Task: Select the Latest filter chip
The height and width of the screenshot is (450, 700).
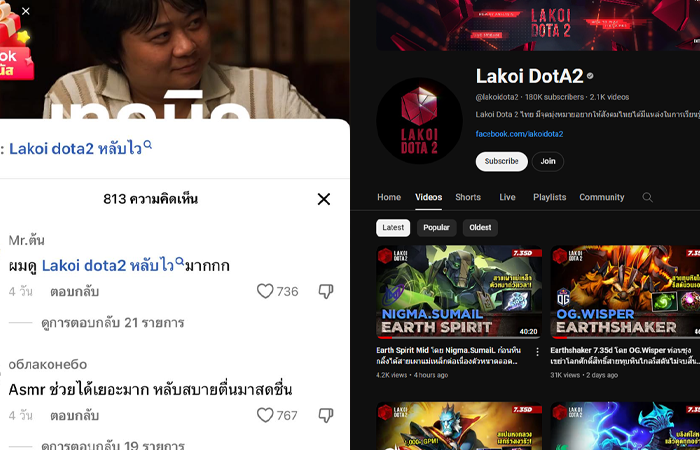Action: (x=393, y=228)
